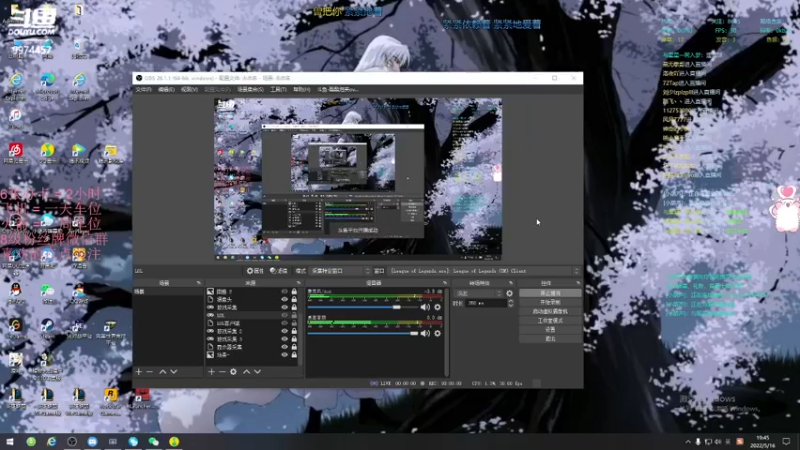
Task: Open the 滤镜 filters button in source toolbar
Action: coord(279,271)
